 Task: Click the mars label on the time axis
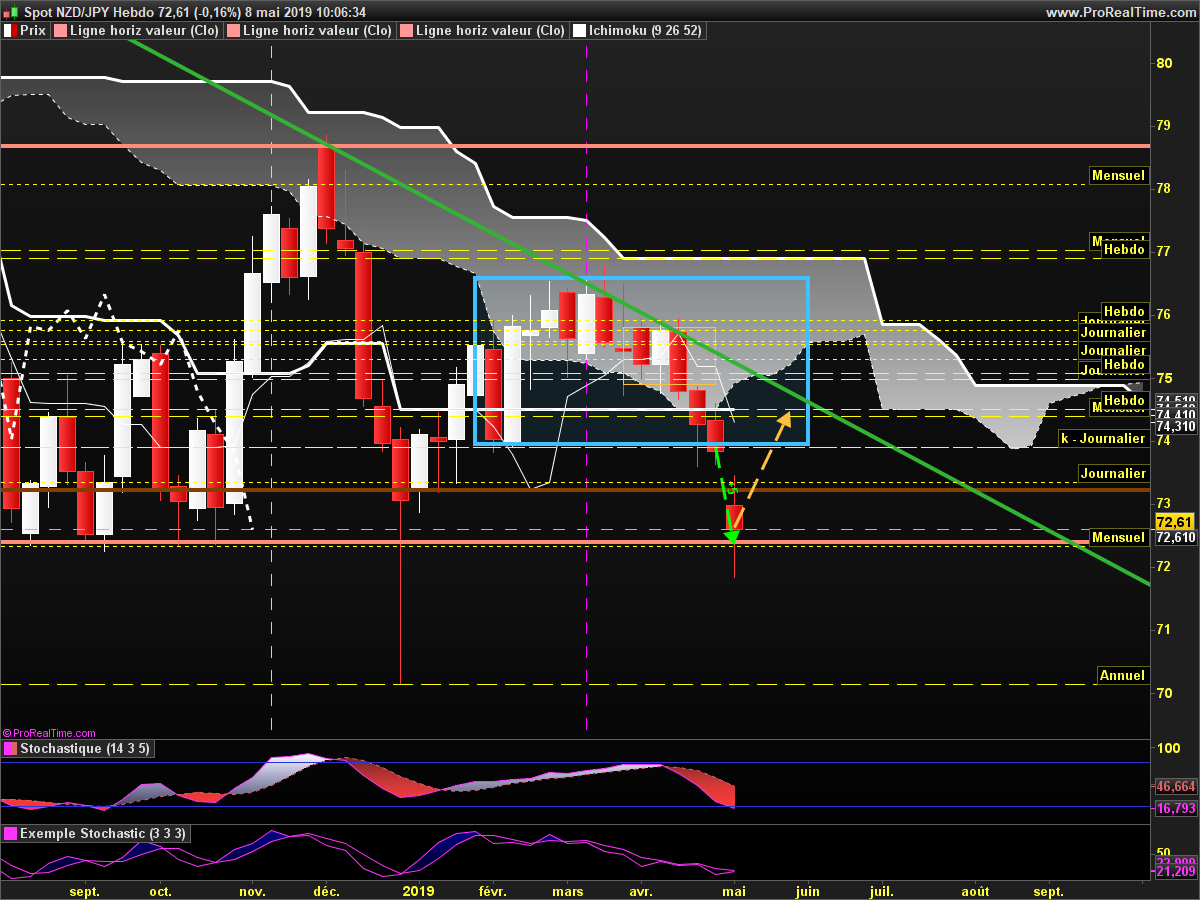pos(568,890)
